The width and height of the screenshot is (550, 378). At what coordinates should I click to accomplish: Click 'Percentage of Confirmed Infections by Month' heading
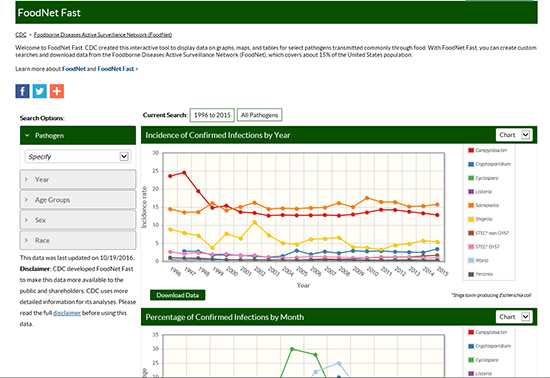pyautogui.click(x=225, y=317)
